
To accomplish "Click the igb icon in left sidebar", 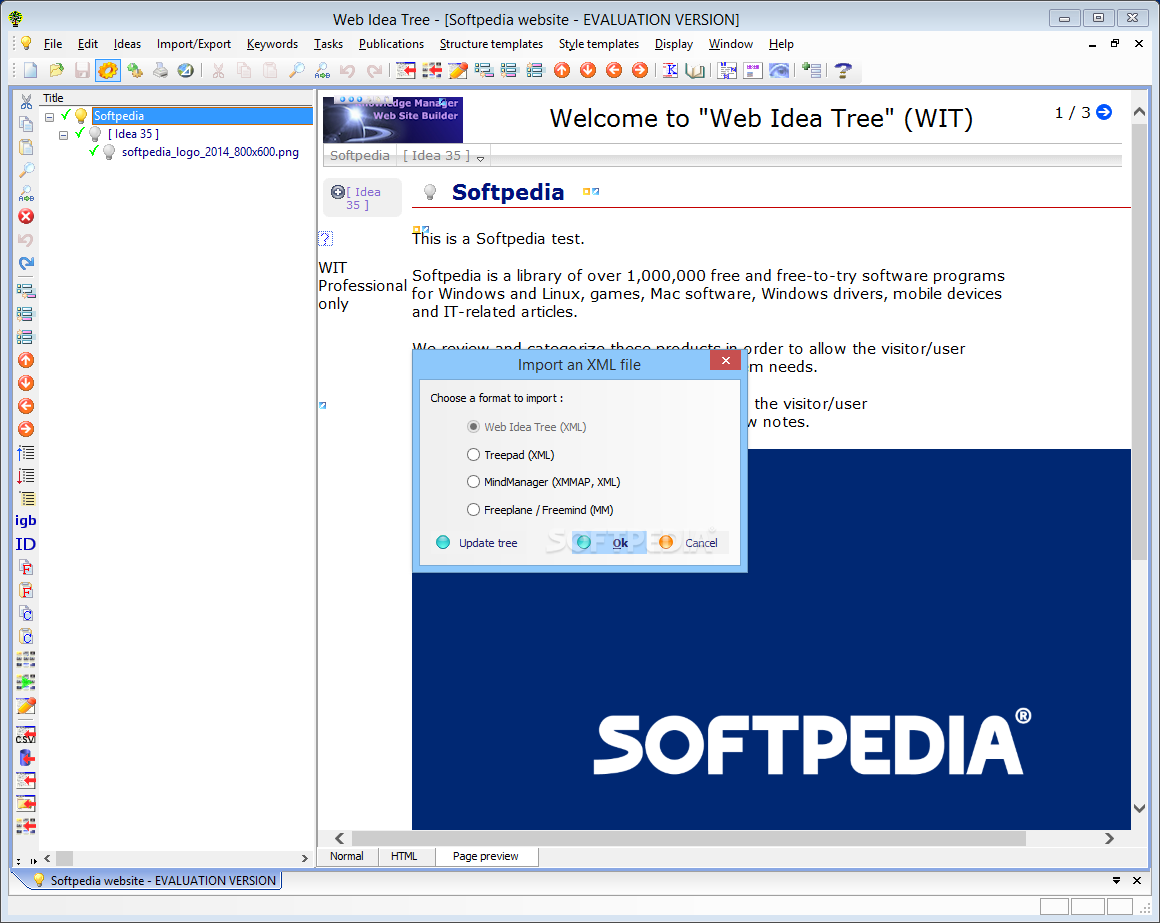I will pos(26,521).
